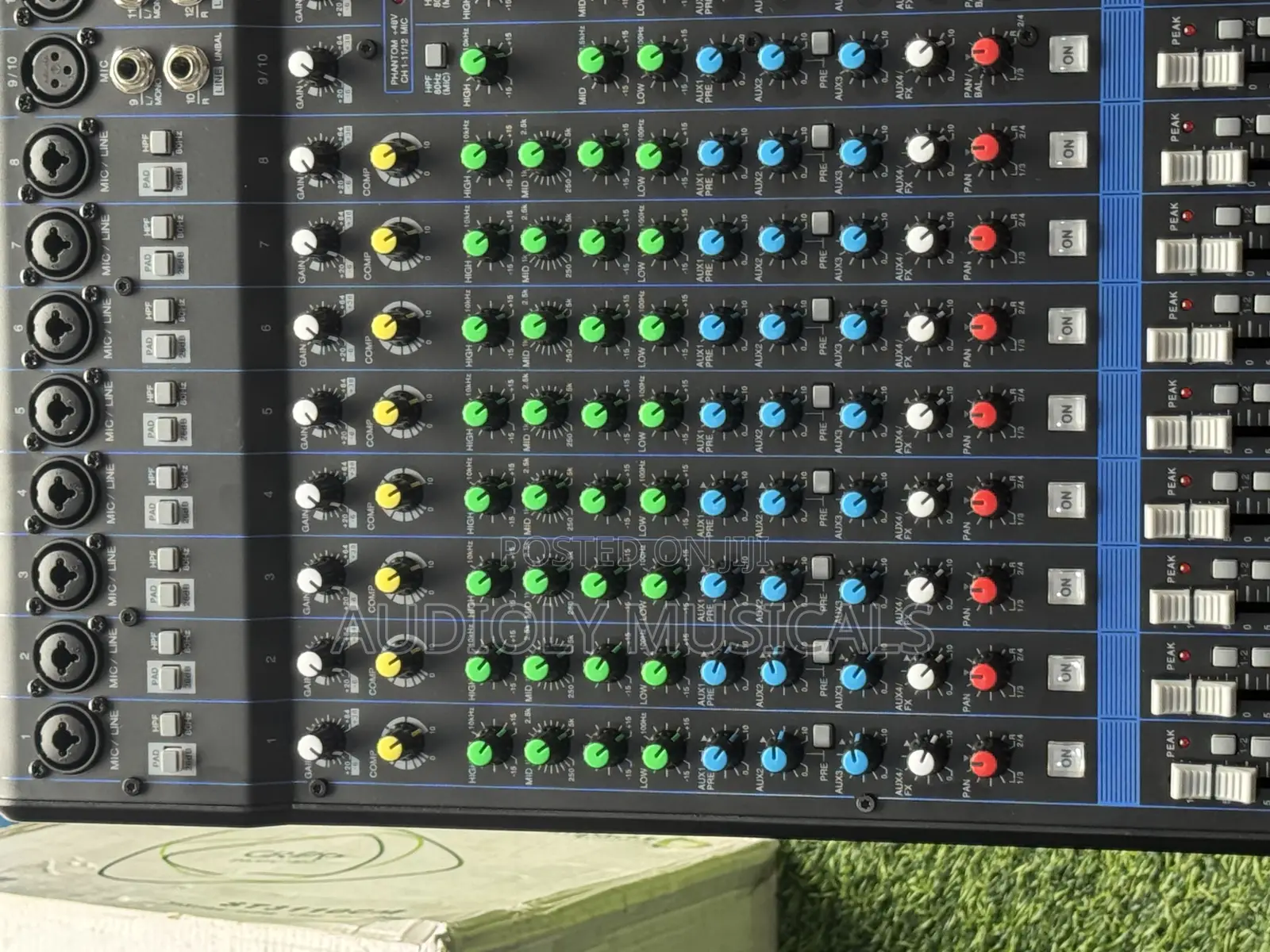Click the channel 5 red PEAK indicator
Viewport: 1270px width, 952px height.
click(x=1187, y=393)
